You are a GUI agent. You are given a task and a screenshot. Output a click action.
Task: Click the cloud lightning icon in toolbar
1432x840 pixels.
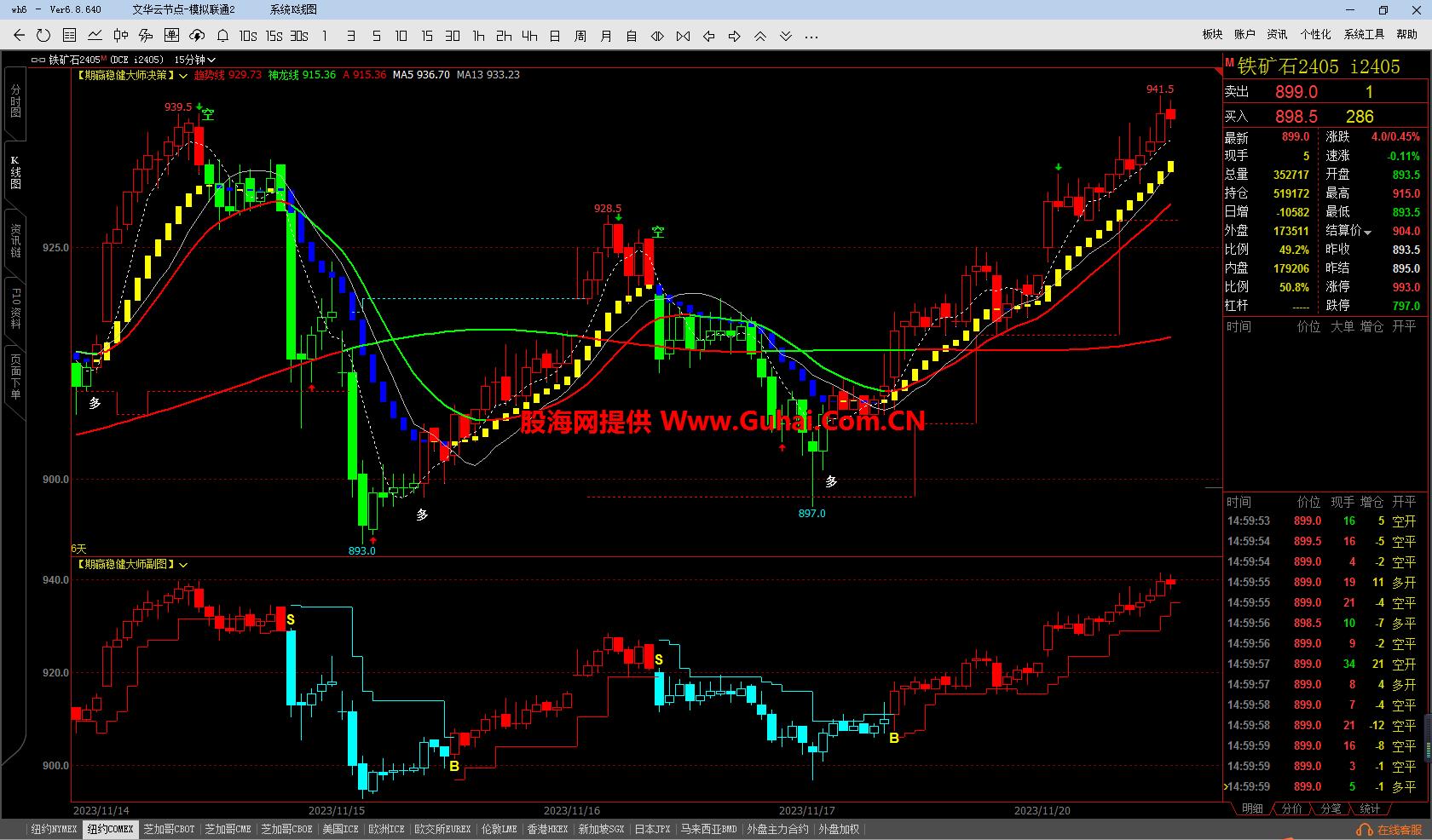(197, 36)
